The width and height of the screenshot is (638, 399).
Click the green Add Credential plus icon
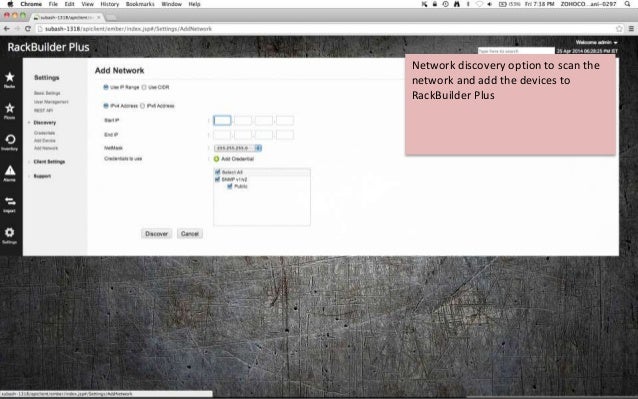click(216, 159)
